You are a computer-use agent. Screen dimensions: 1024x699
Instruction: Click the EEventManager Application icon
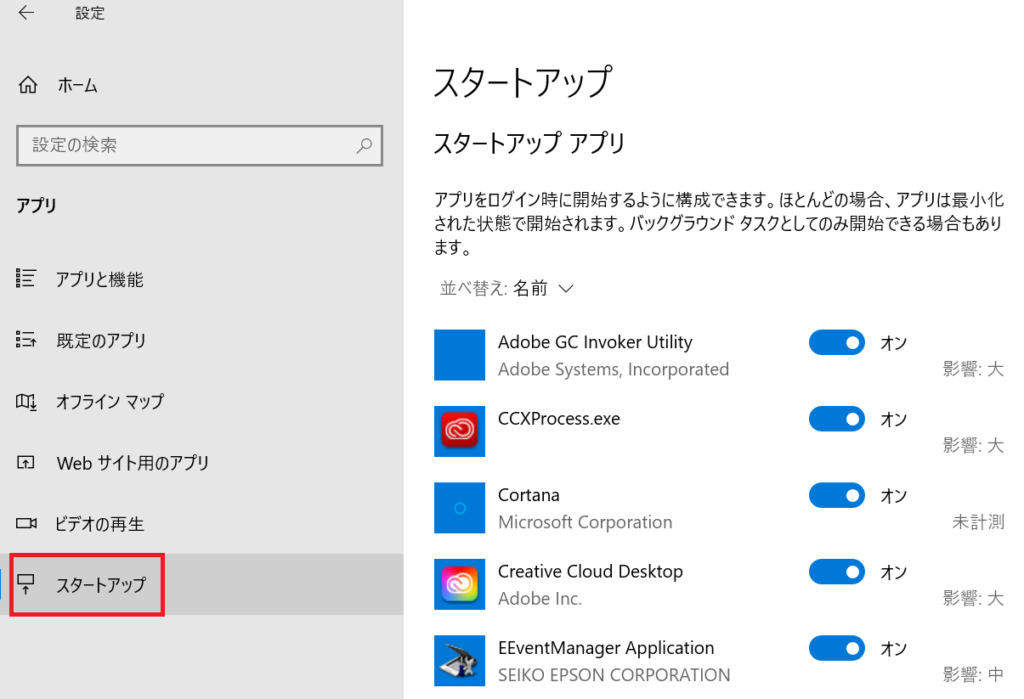pyautogui.click(x=459, y=660)
